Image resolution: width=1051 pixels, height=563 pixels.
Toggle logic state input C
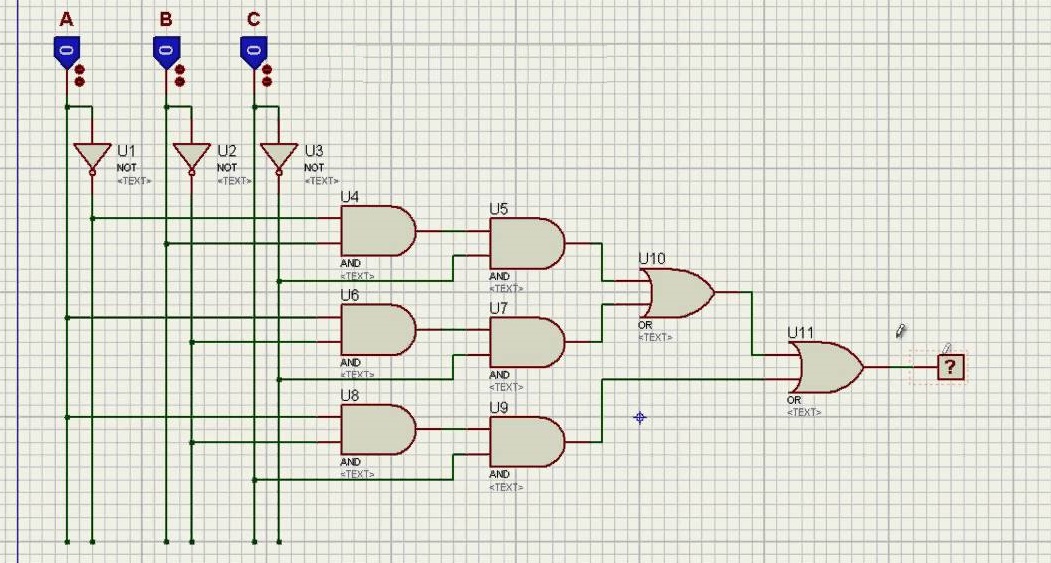254,51
